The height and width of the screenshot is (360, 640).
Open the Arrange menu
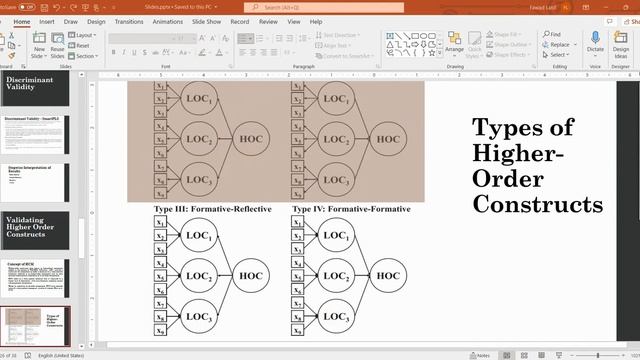[x=454, y=44]
